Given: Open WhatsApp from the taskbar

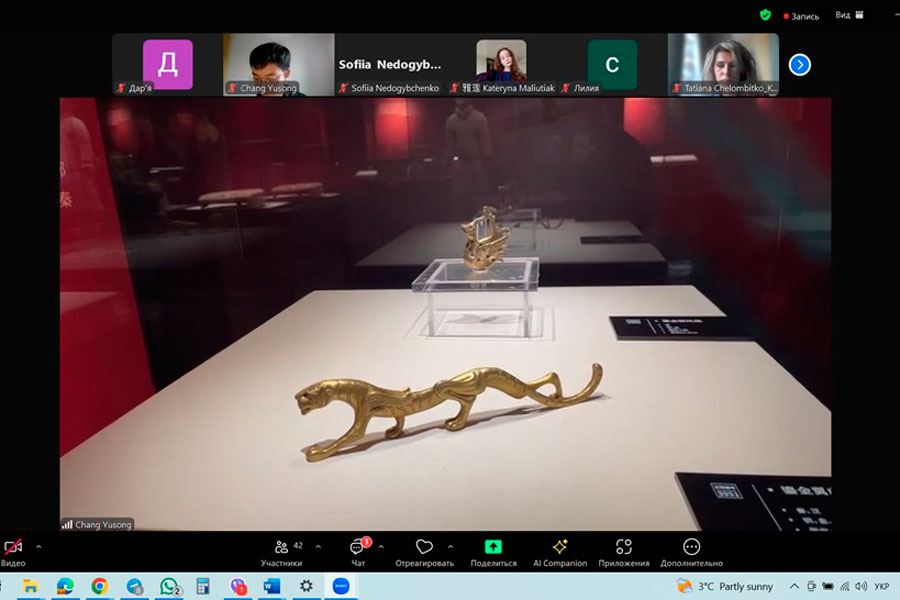Looking at the screenshot, I should click(x=169, y=586).
